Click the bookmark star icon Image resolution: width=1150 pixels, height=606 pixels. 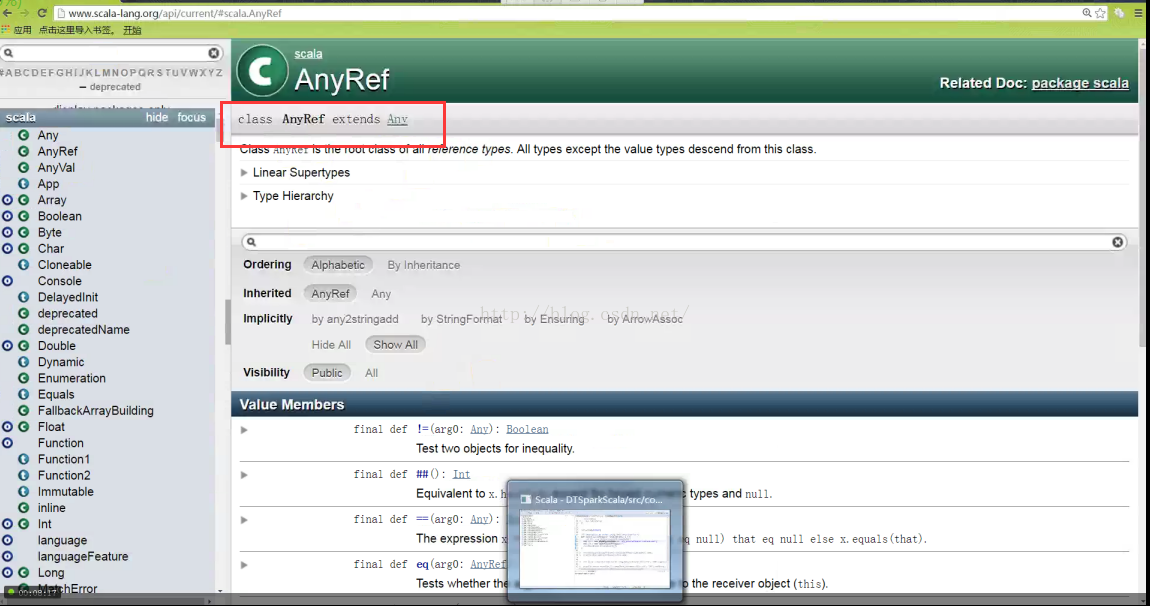coord(1100,12)
